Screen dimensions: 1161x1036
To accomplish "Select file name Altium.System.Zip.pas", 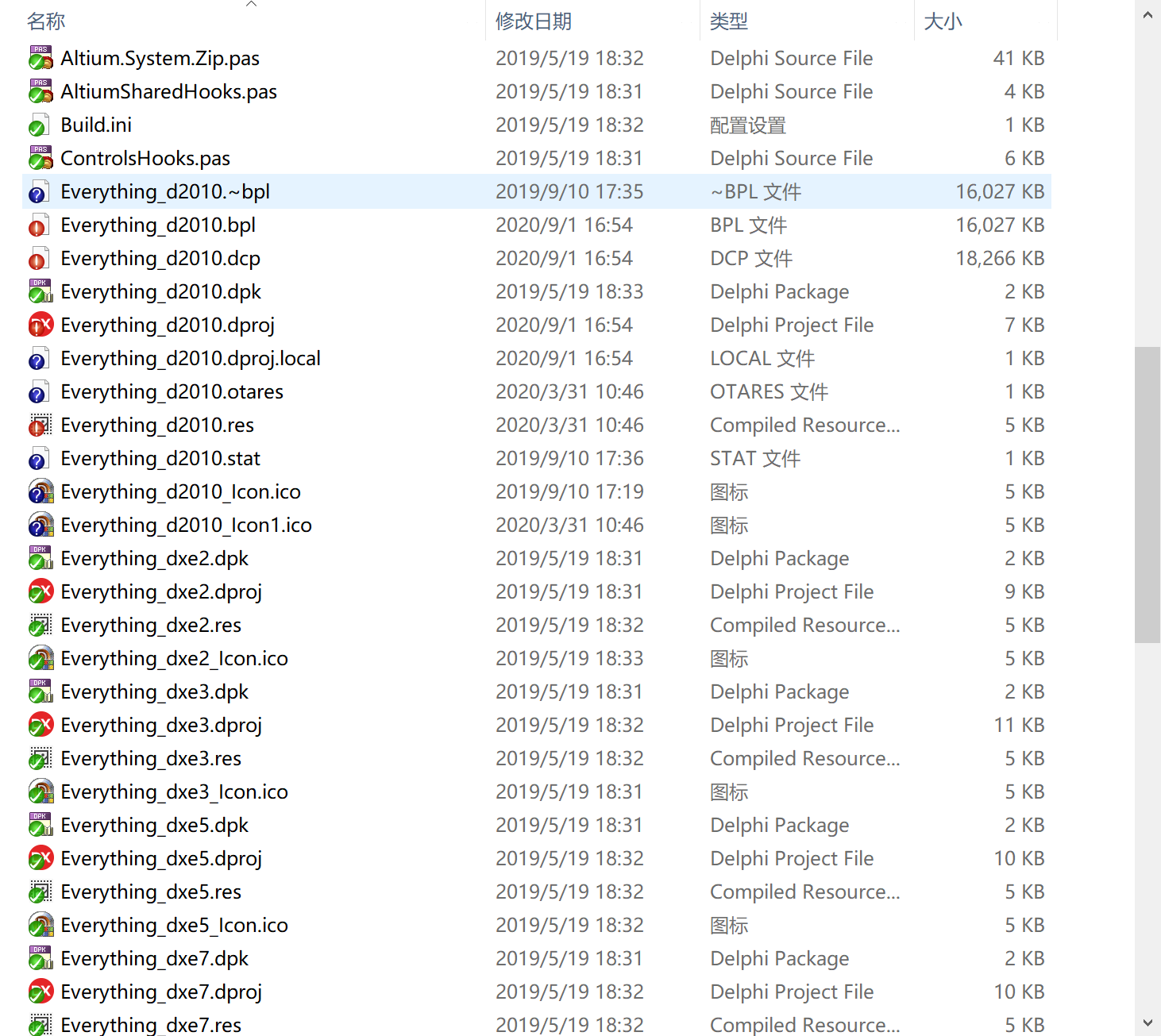I will tap(160, 58).
